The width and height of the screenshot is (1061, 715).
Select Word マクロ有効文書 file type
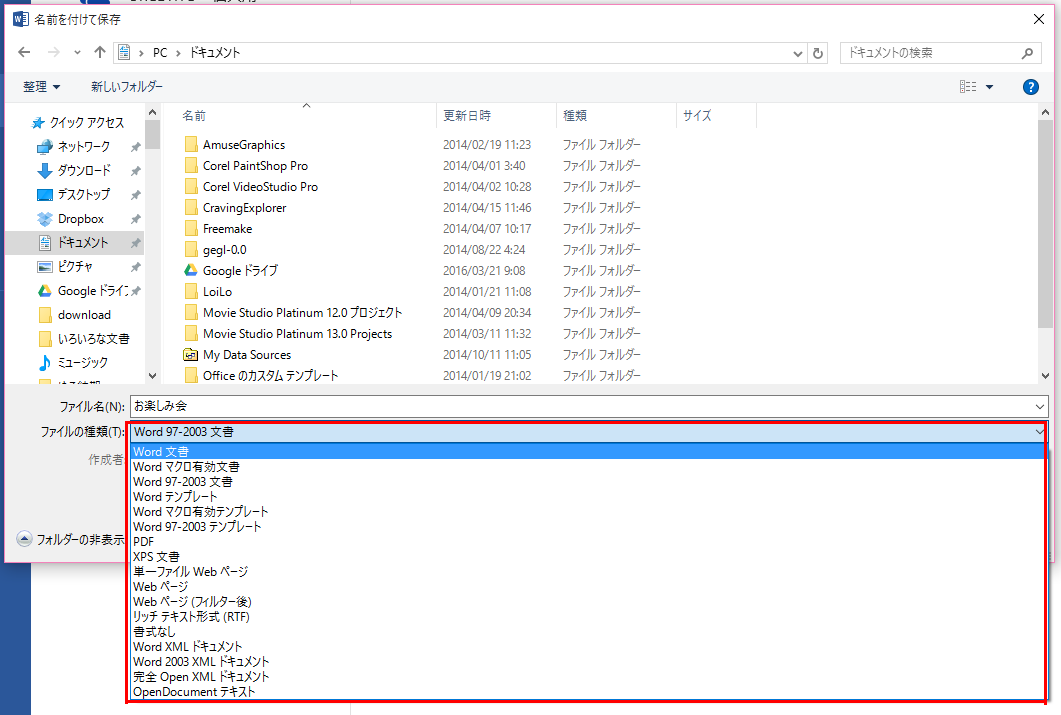coord(186,467)
